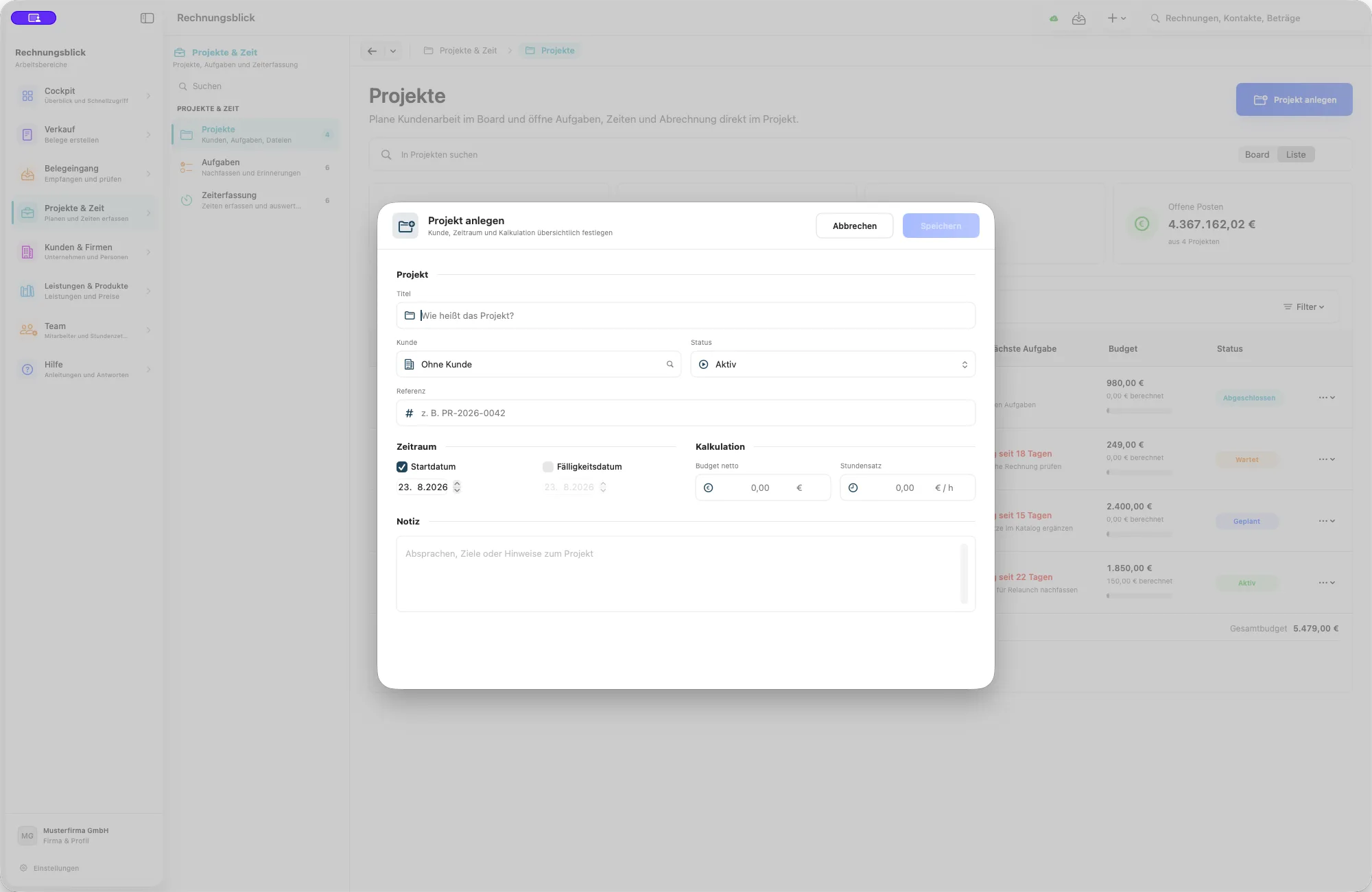Screen dimensions: 1372x892
Task: Click the Hilfe question mark icon
Action: [27, 370]
